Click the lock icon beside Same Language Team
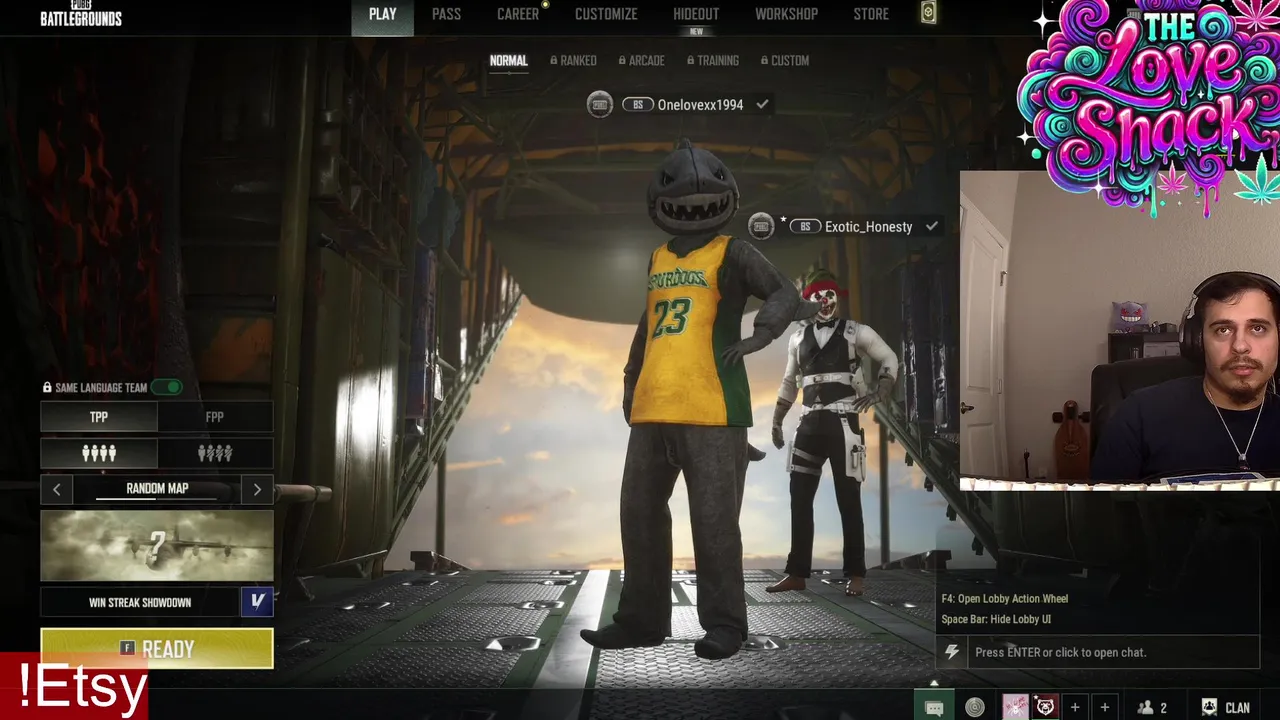The image size is (1280, 720). tap(47, 387)
